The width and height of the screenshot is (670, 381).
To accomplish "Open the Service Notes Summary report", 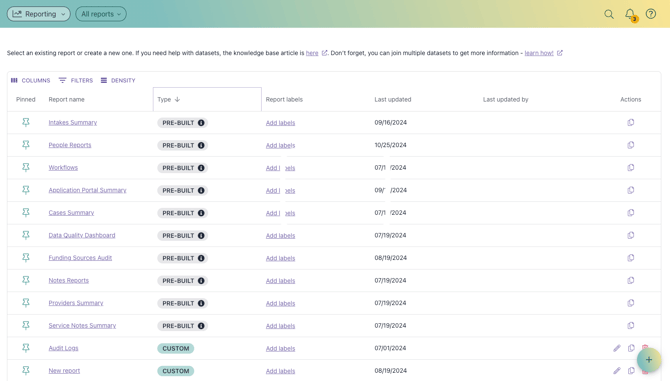I will [82, 325].
